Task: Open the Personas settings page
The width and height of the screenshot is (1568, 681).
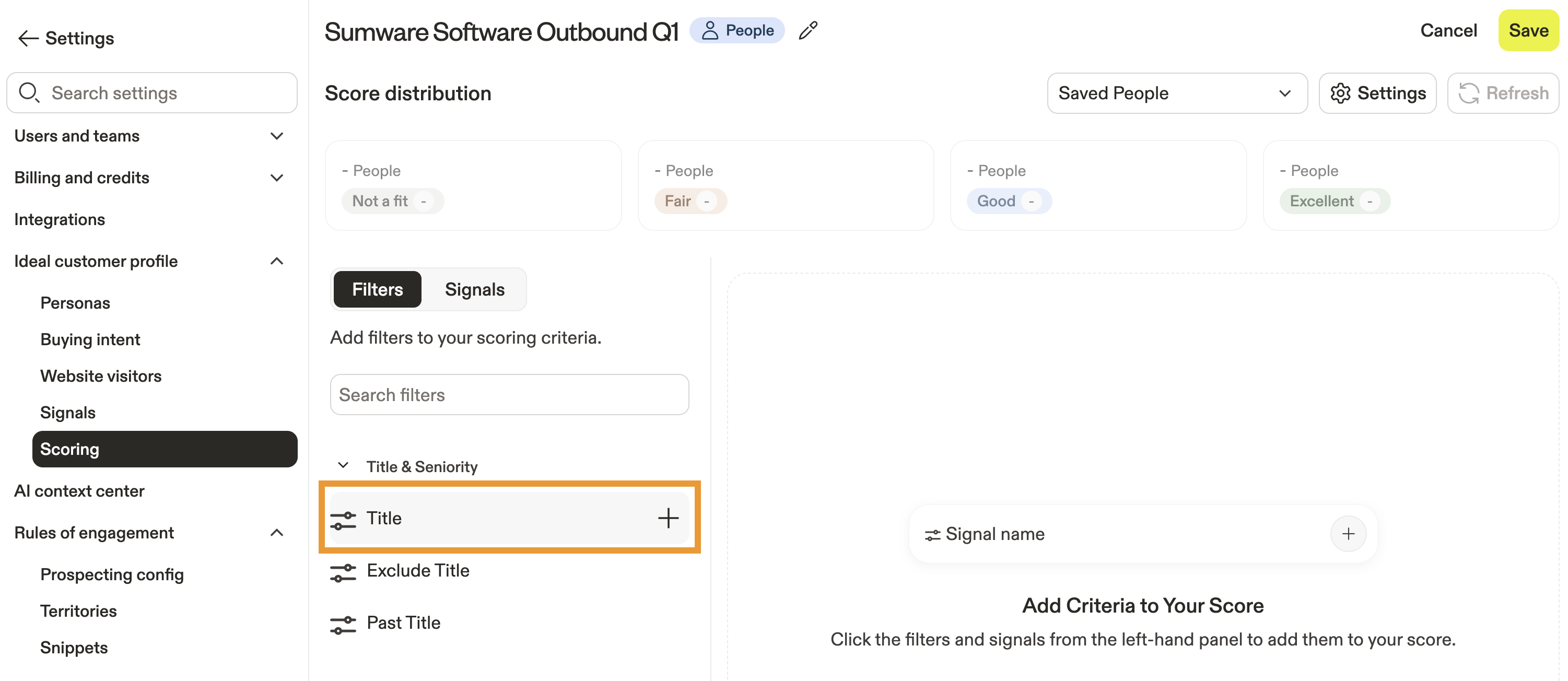Action: [75, 302]
